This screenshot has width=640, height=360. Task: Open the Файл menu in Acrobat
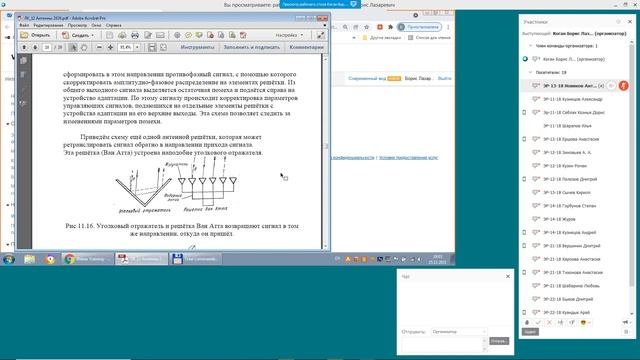pos(24,25)
